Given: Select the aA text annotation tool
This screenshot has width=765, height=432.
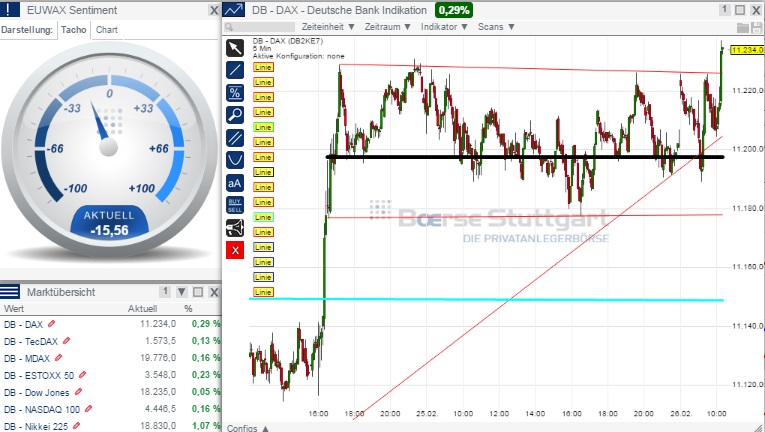Looking at the screenshot, I should (x=235, y=183).
